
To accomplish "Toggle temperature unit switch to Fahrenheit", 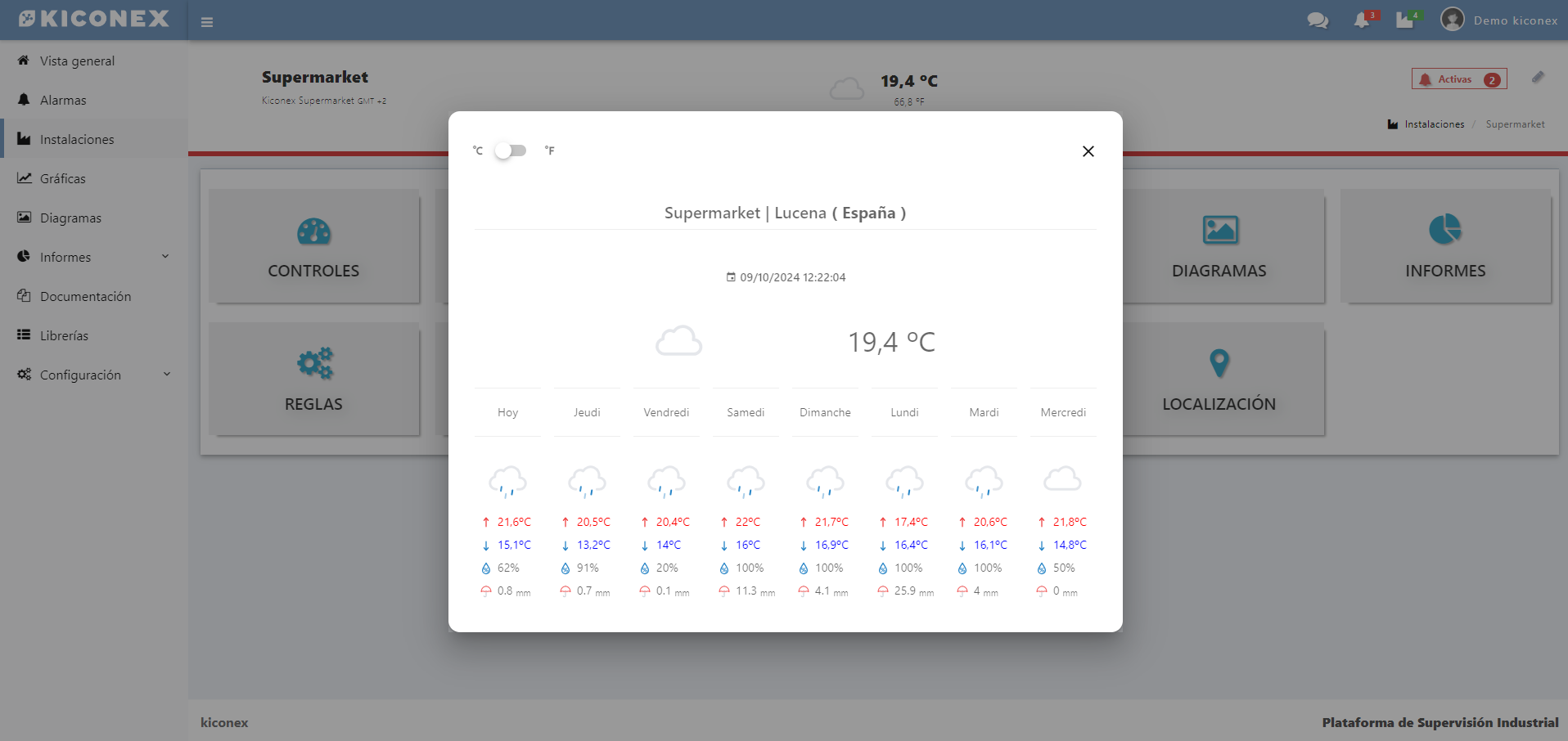I will pyautogui.click(x=511, y=150).
